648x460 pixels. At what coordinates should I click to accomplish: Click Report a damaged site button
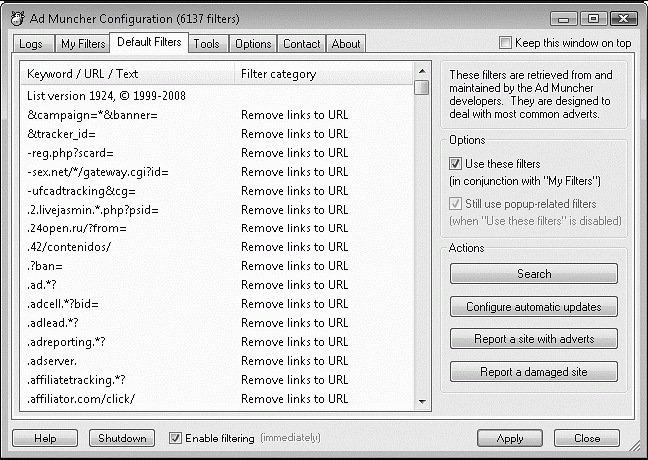(534, 372)
